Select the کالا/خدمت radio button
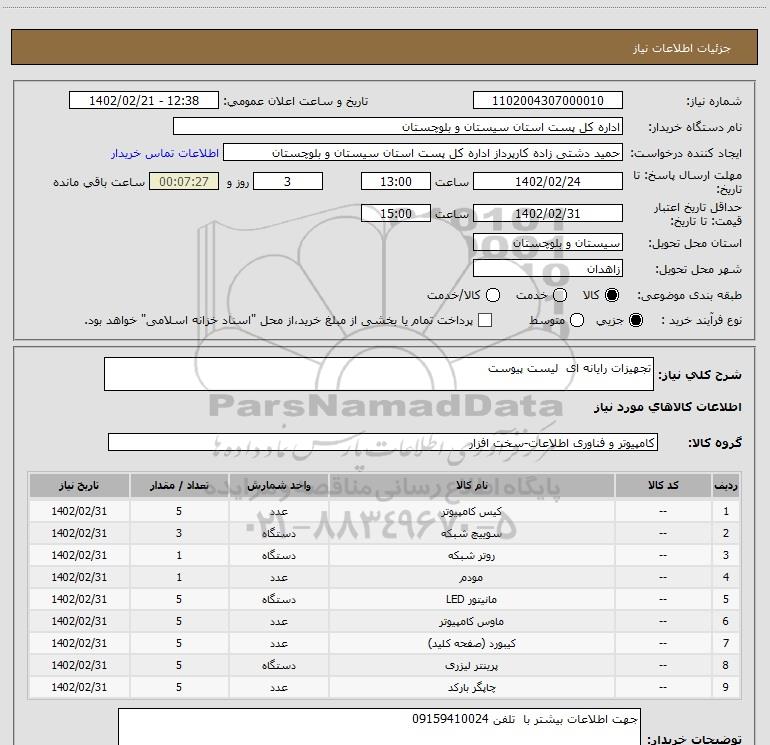The height and width of the screenshot is (745, 770). (493, 295)
